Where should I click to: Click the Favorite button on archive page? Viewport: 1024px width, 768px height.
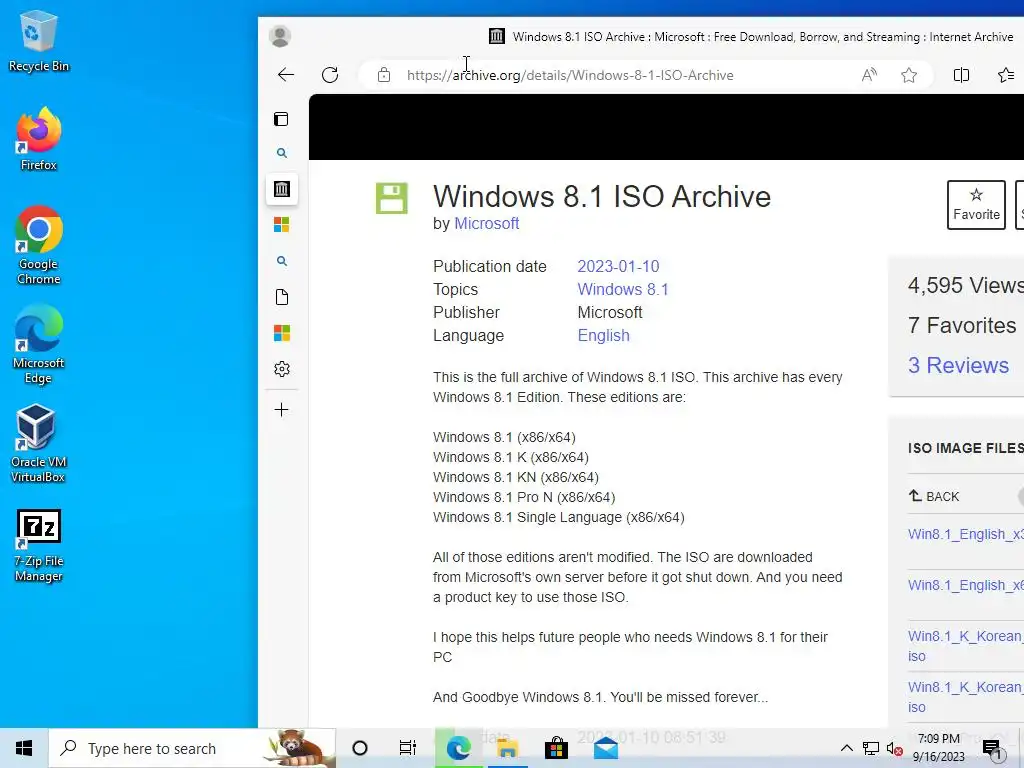click(976, 205)
